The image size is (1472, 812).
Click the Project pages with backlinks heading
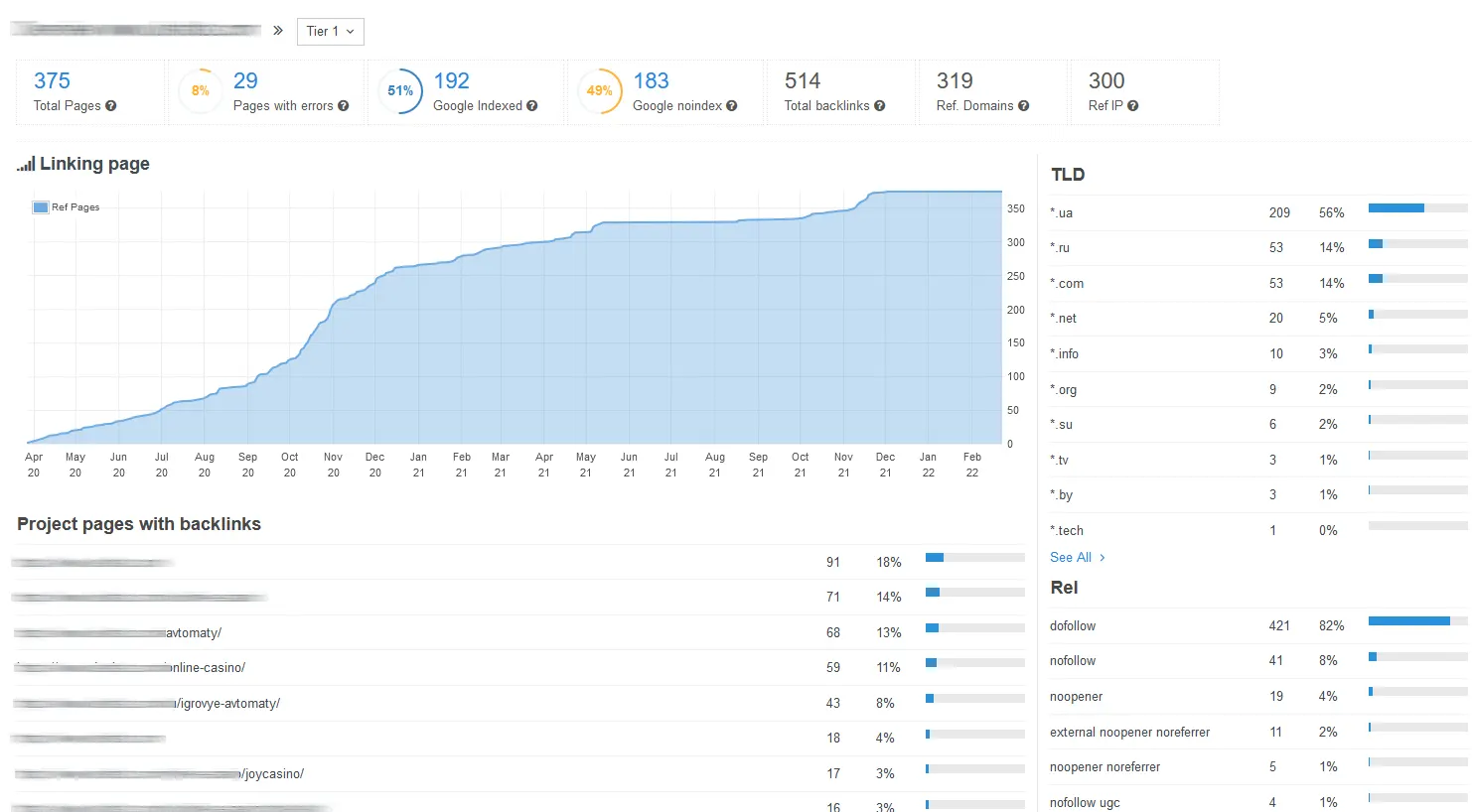139,524
